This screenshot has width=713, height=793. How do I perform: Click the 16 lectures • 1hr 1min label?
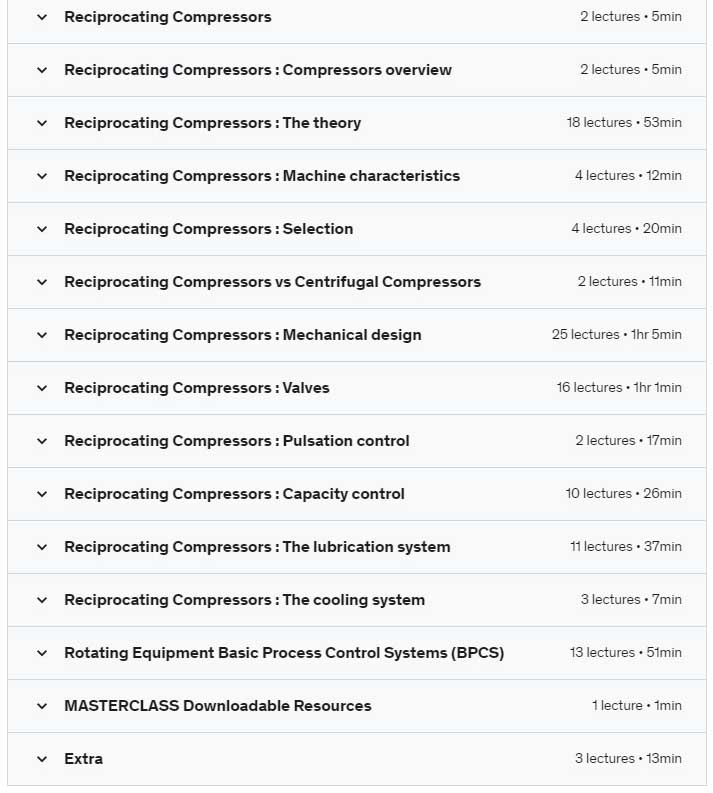point(619,388)
